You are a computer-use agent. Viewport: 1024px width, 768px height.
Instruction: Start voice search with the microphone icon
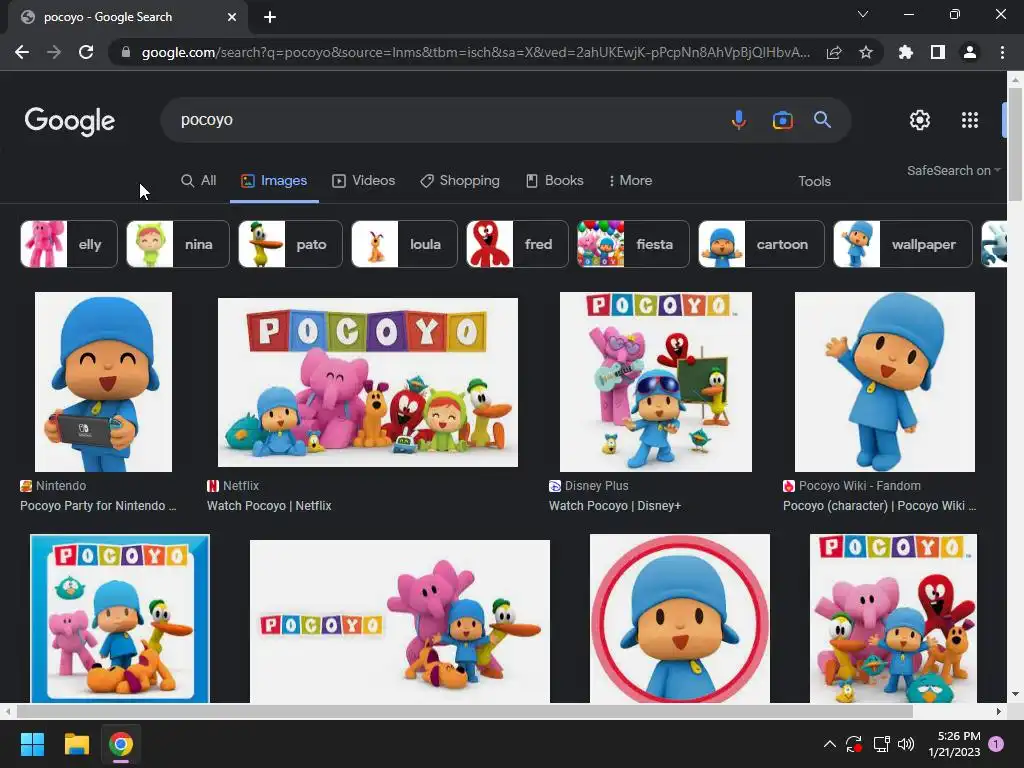click(739, 120)
